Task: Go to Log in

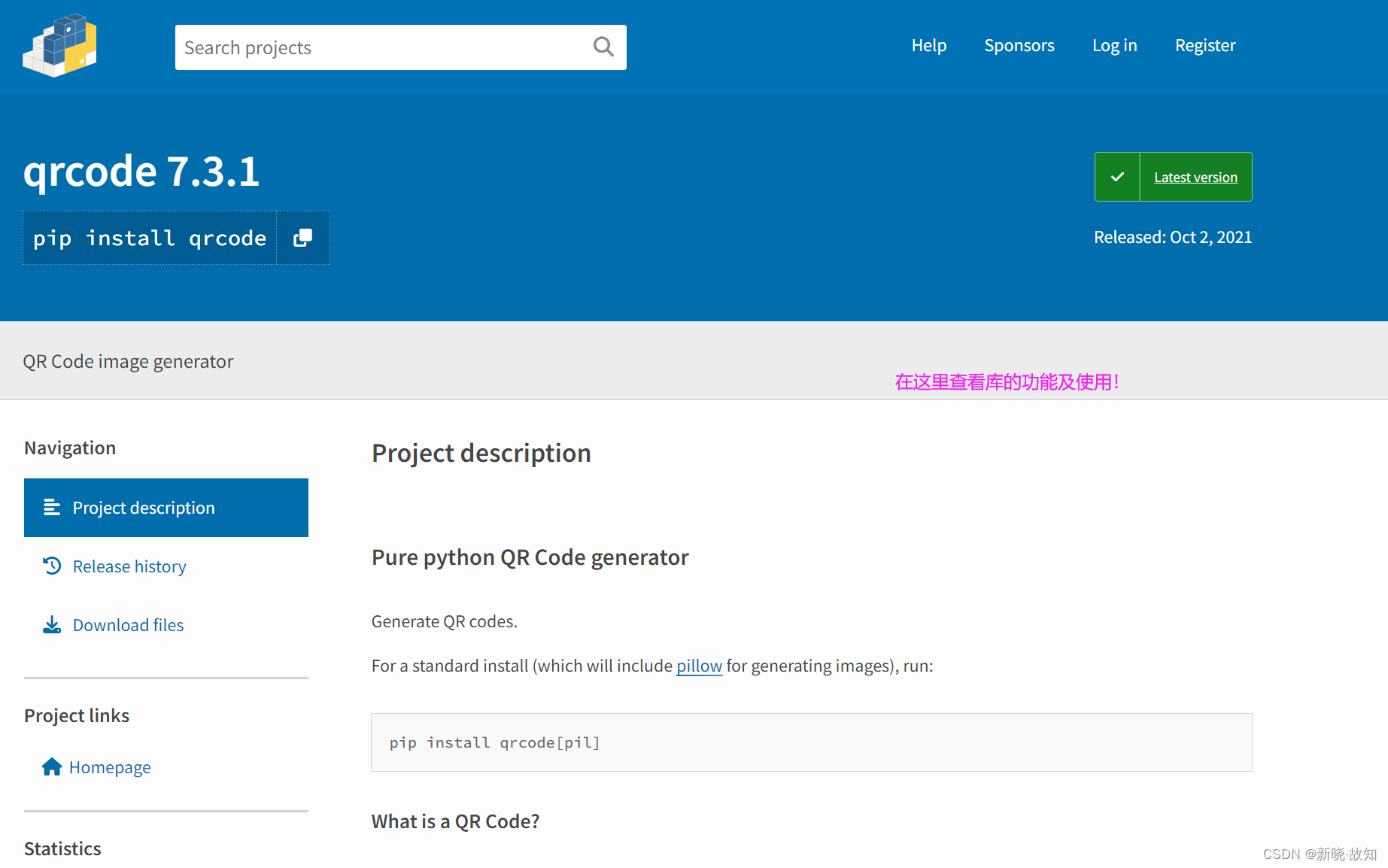Action: [1114, 45]
